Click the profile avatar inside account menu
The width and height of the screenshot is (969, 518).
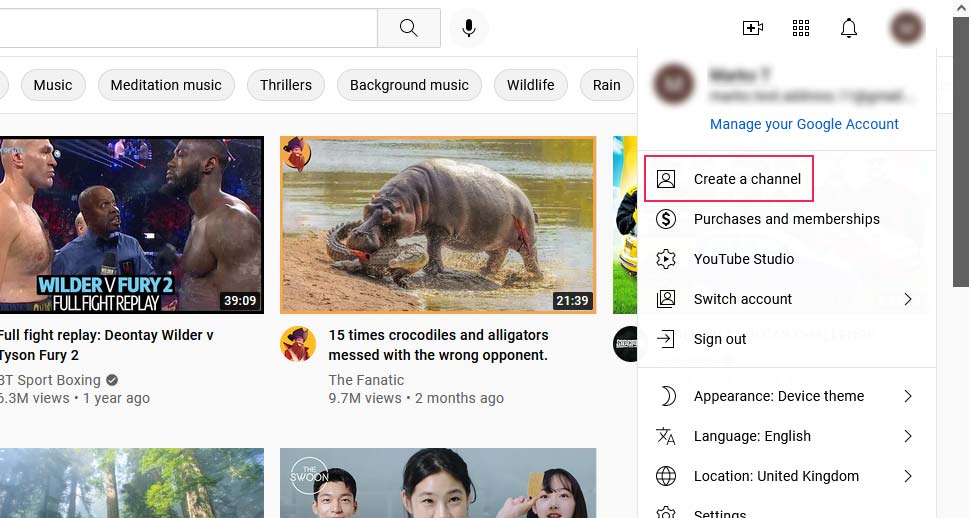pos(673,83)
